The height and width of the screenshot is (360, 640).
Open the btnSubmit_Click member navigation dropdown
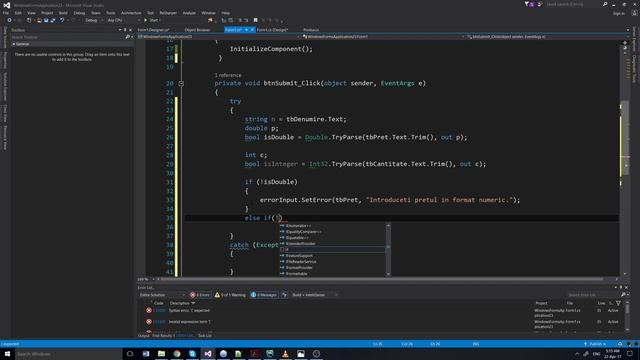click(x=546, y=37)
